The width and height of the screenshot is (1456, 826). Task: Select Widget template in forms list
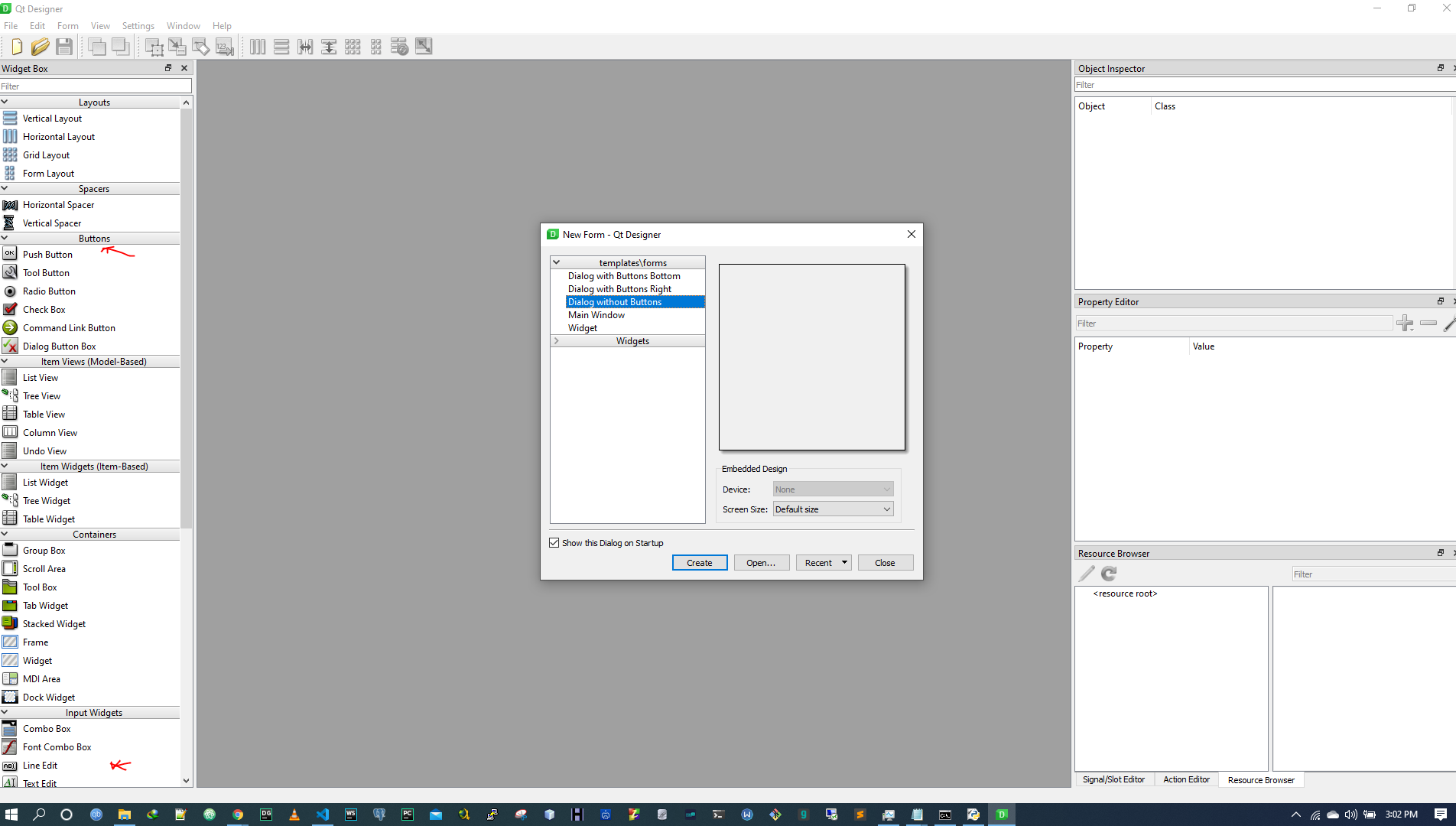pos(583,328)
